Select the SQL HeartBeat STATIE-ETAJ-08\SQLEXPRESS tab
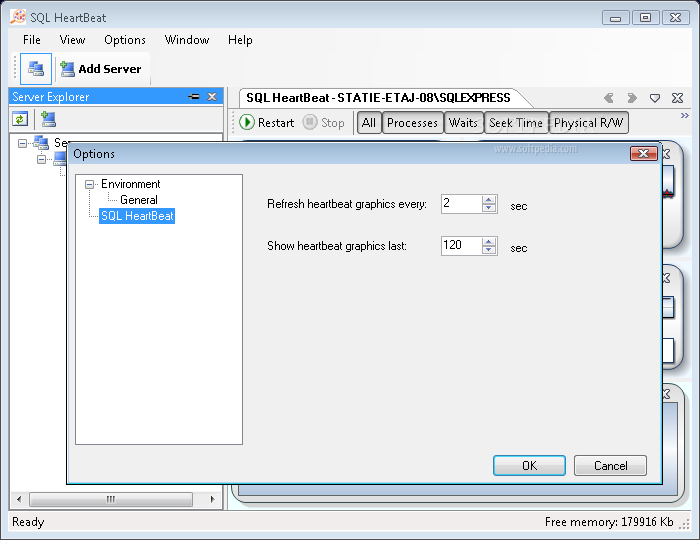This screenshot has width=700, height=540. coord(379,98)
